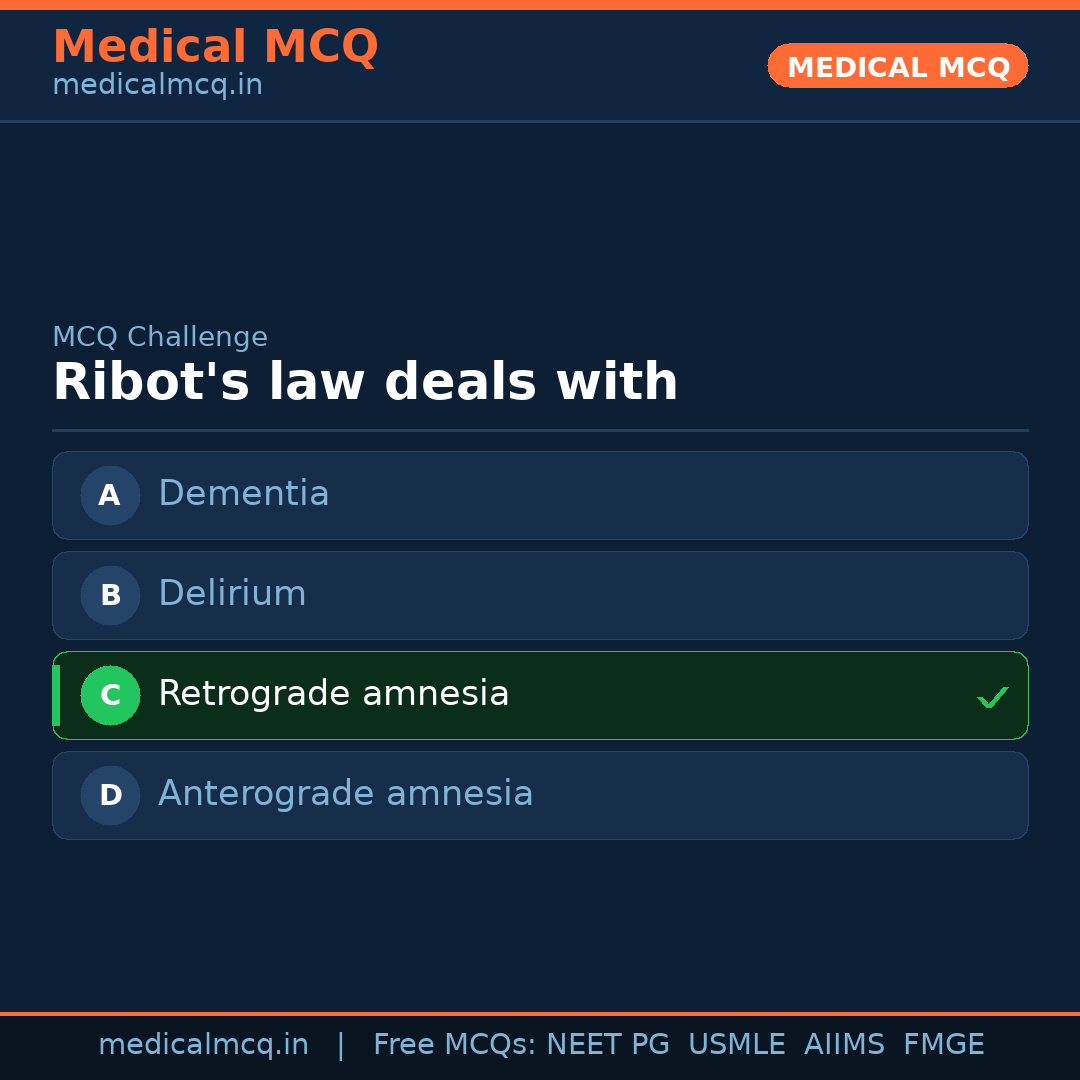Click the orange MEDICAL MCQ badge

(897, 66)
